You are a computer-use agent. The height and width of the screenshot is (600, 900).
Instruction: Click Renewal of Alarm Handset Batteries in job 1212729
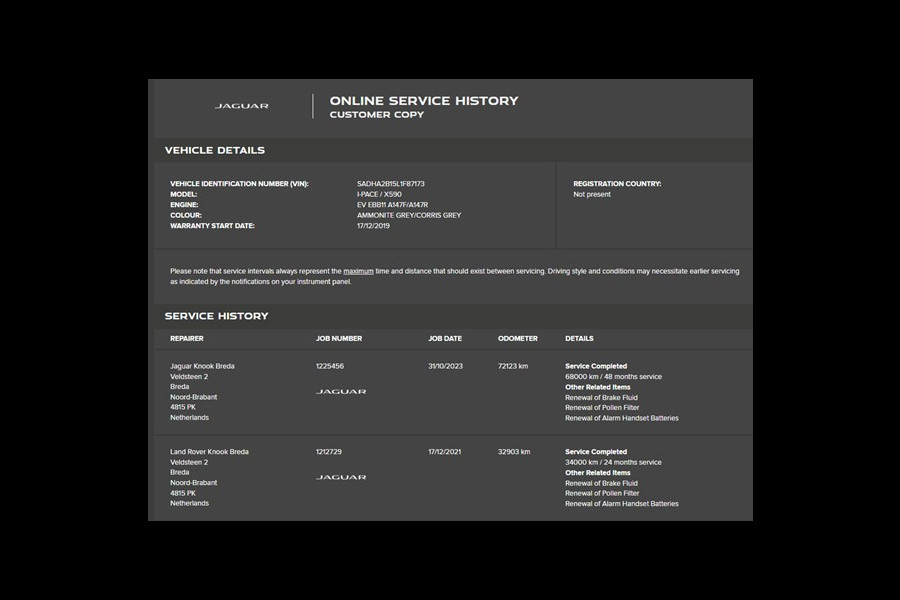622,504
